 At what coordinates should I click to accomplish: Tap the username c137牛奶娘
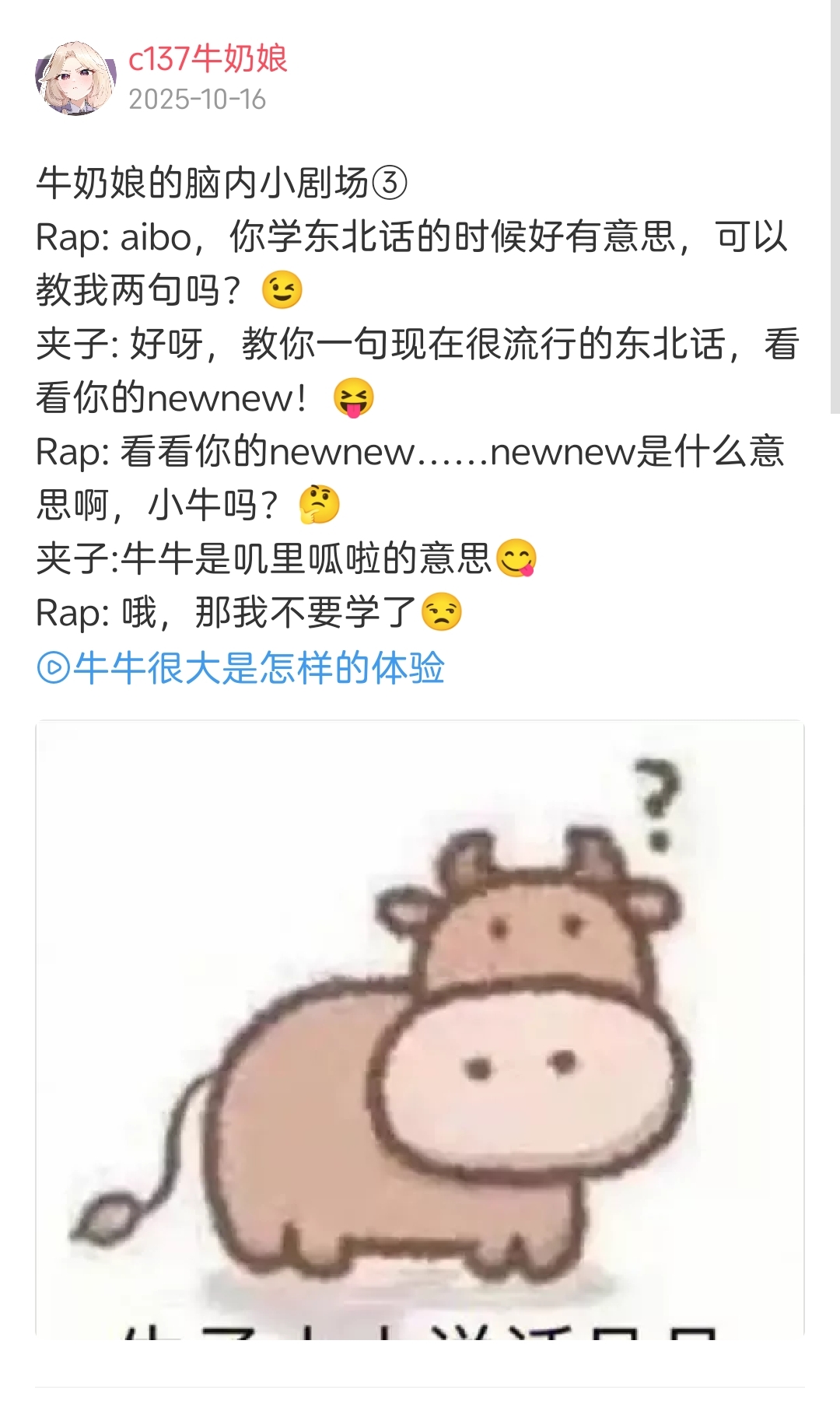click(x=208, y=58)
